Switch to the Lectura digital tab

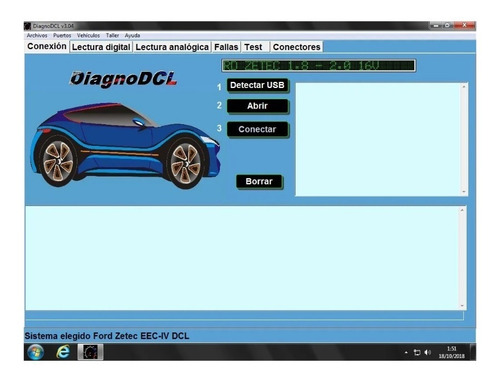(x=101, y=47)
